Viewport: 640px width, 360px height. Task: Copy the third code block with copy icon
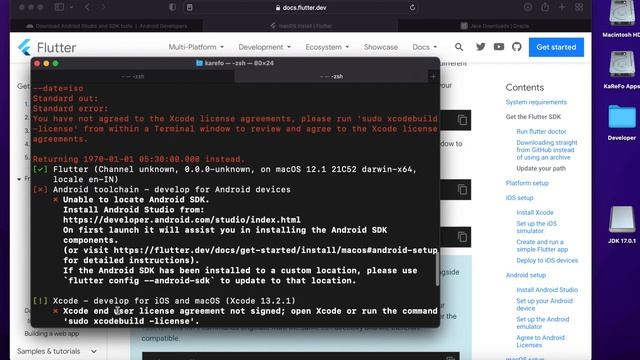[462, 237]
